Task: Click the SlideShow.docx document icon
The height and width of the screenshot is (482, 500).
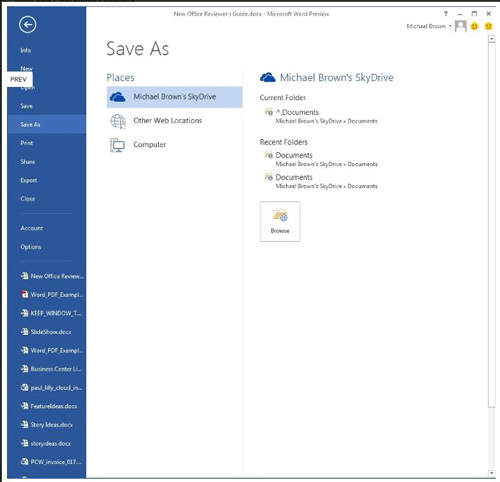Action: point(24,331)
